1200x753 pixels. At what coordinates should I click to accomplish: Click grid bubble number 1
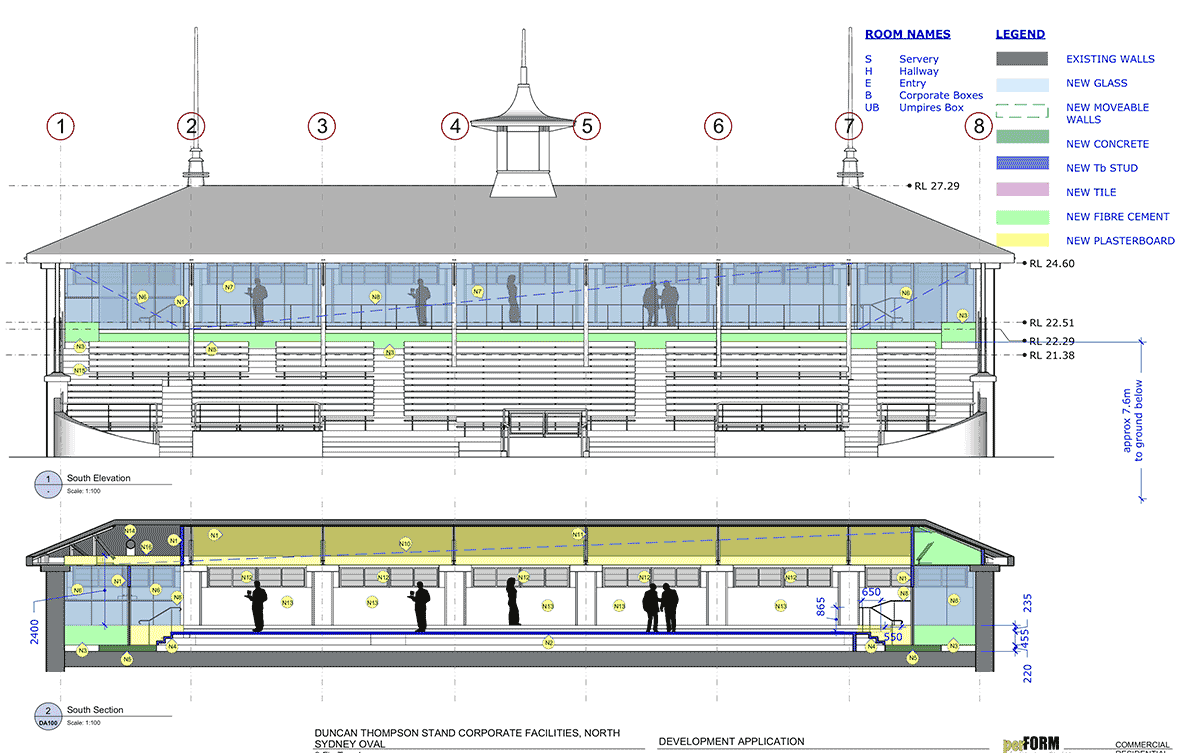tap(62, 127)
